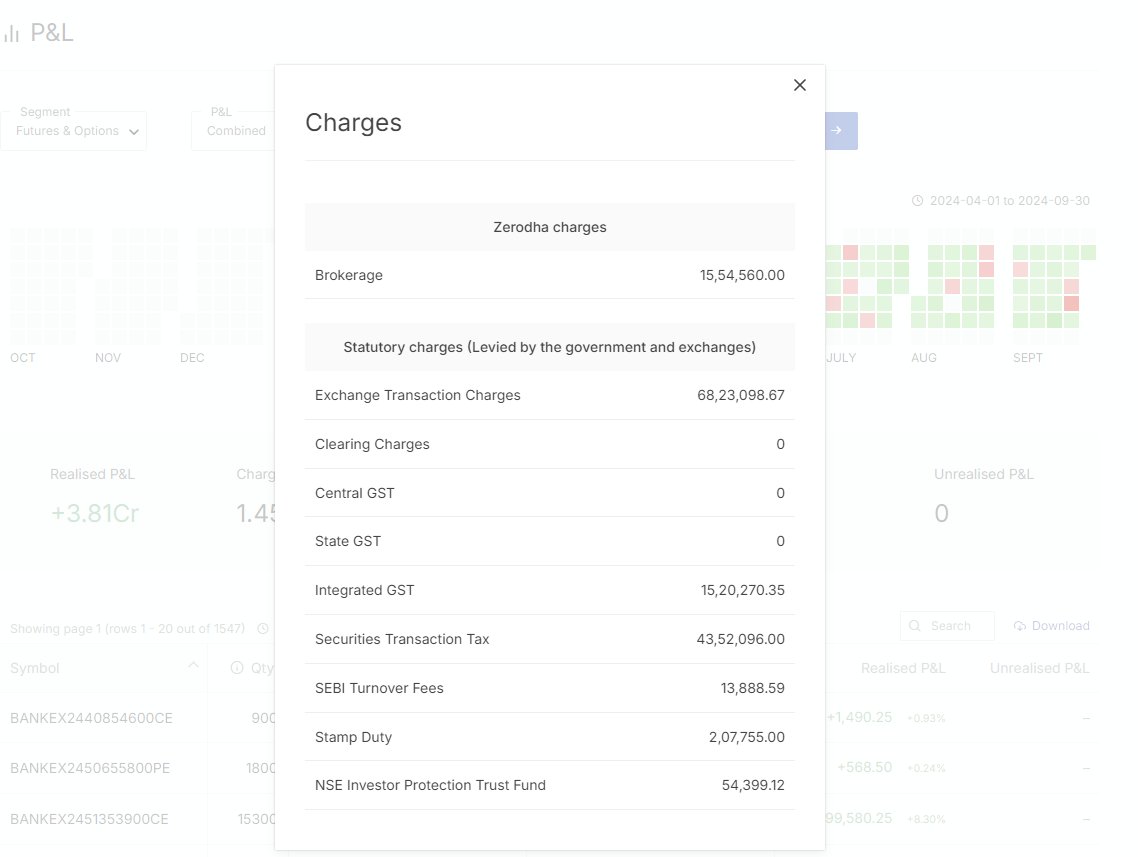Click the 68,23,098.67 charge value
The height and width of the screenshot is (857, 1138).
point(740,395)
